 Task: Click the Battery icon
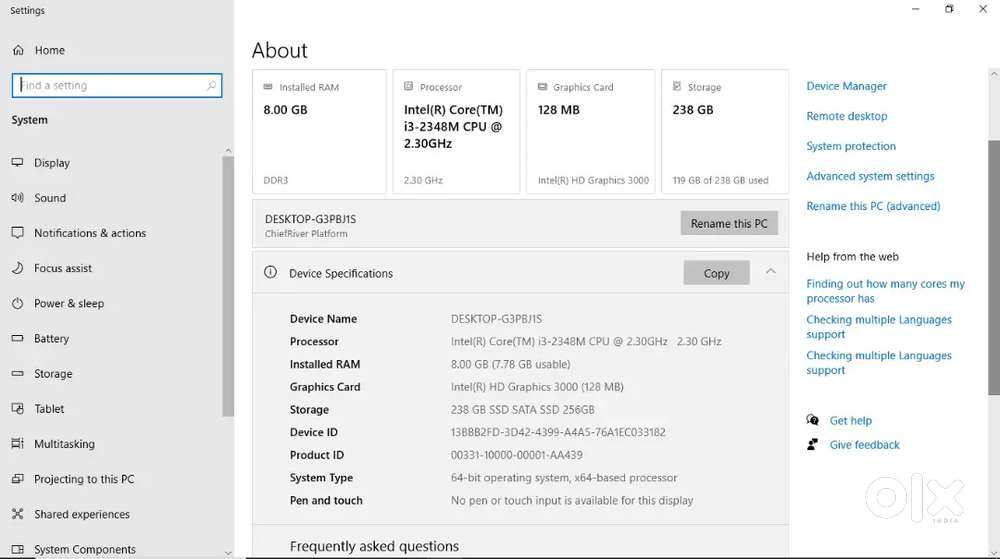17,338
